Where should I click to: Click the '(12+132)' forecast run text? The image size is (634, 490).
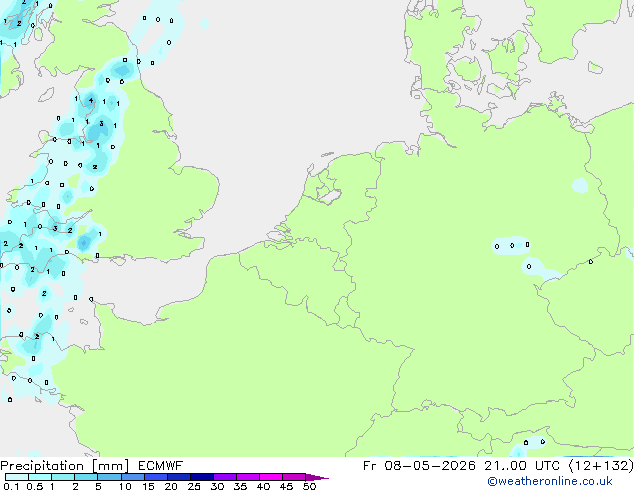[601, 466]
